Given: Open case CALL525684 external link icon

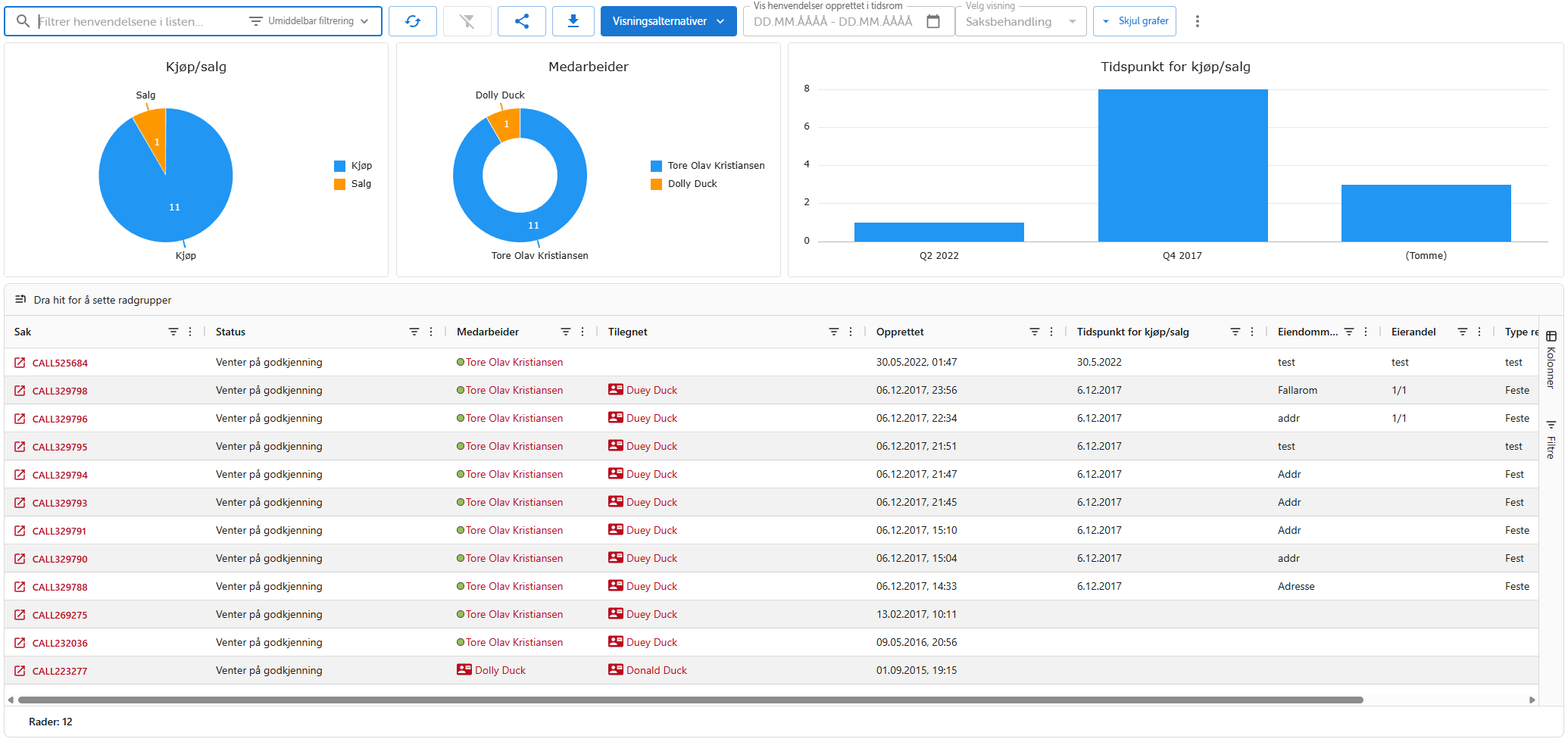Looking at the screenshot, I should [20, 363].
